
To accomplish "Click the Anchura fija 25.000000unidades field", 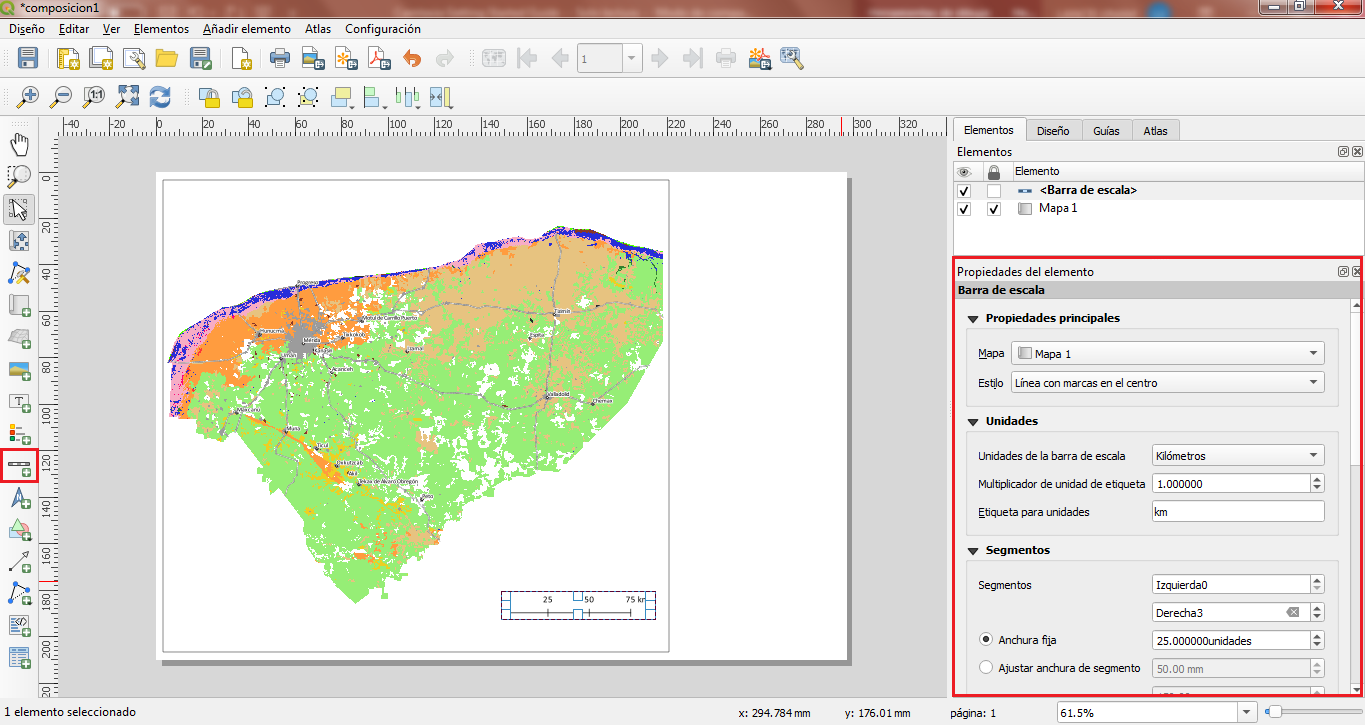I will coord(1230,640).
